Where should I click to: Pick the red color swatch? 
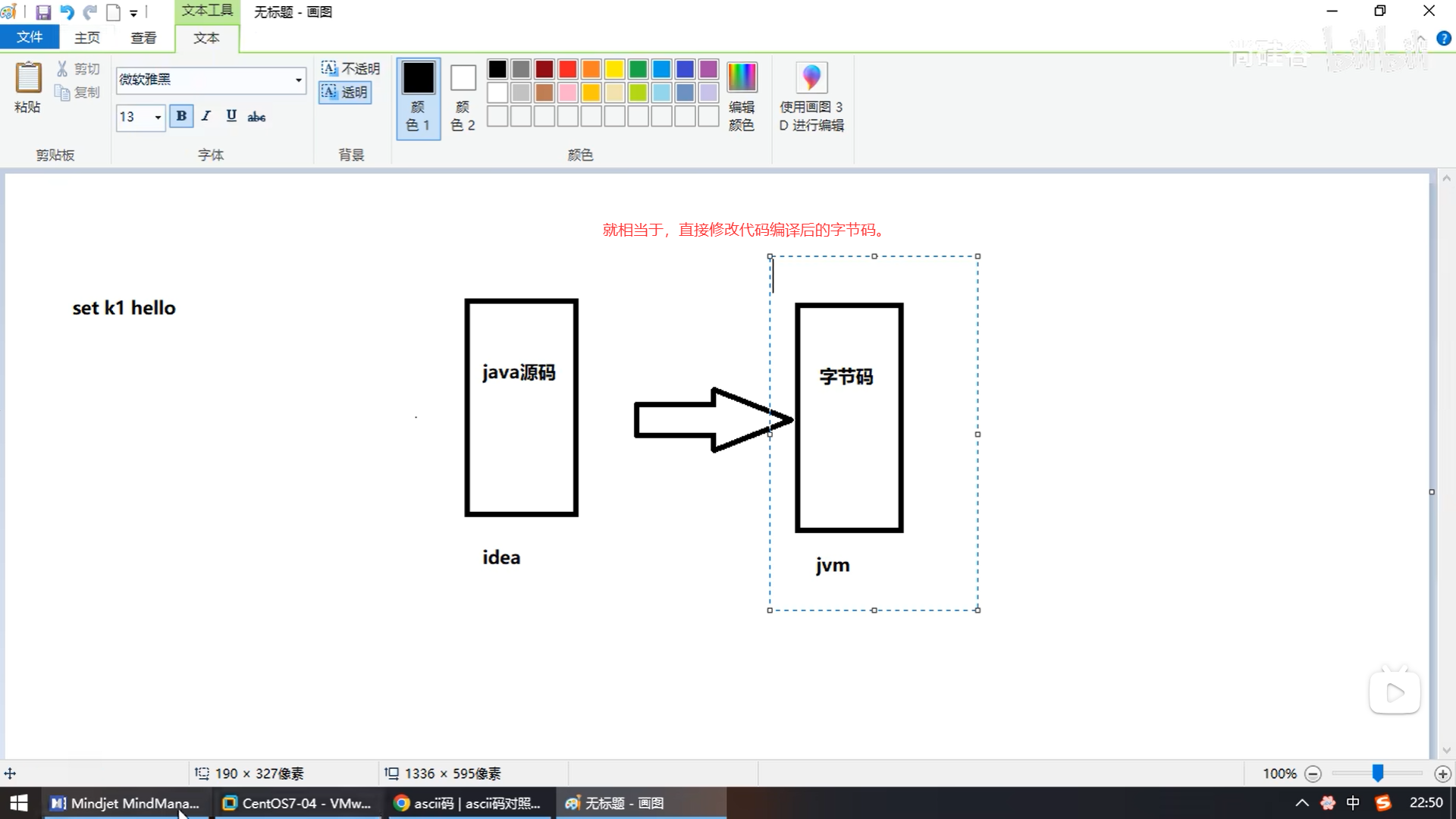point(567,69)
